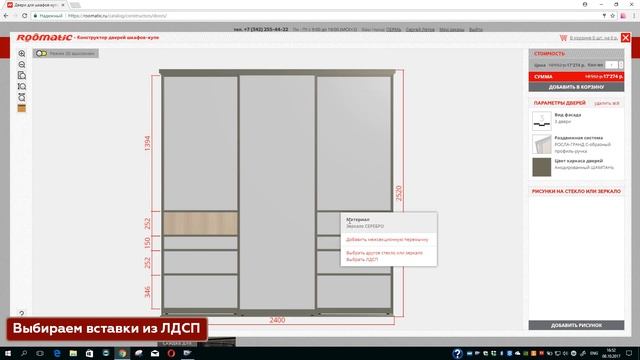Click the red shopping cart icon
This screenshot has height=360, width=640.
[x=563, y=38]
